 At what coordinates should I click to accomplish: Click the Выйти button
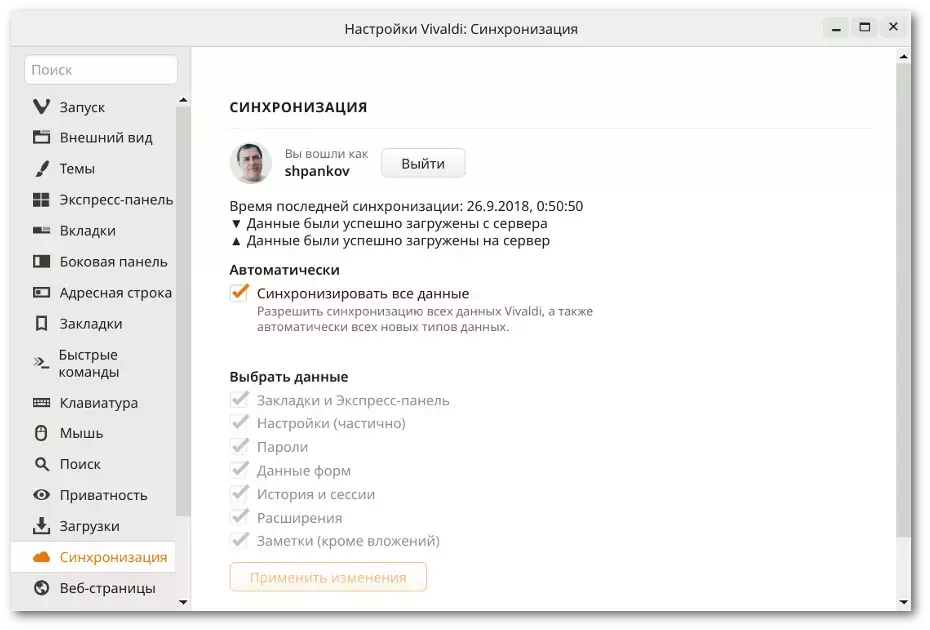[423, 163]
